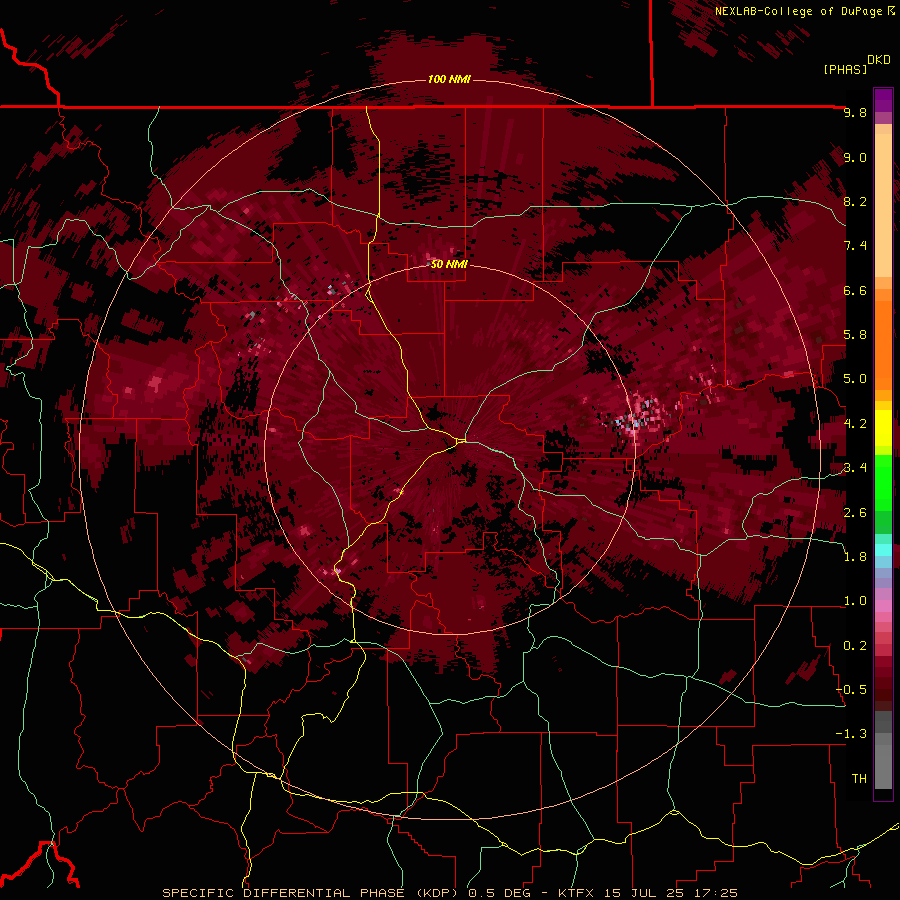
Task: Pick the purple segment atop the color bar
Action: [x=883, y=100]
